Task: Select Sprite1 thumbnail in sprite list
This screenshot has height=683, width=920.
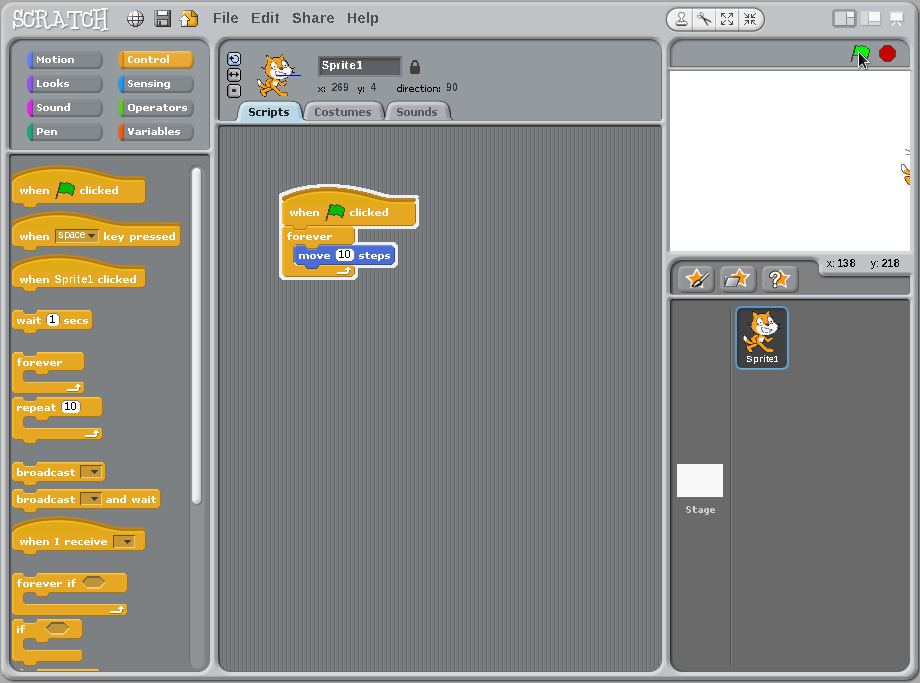Action: tap(762, 338)
